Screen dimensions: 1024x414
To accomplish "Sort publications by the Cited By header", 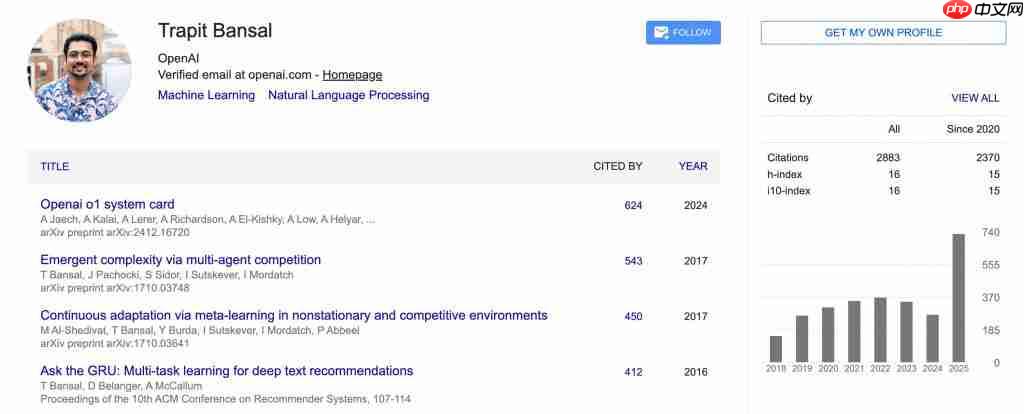I will tap(617, 167).
